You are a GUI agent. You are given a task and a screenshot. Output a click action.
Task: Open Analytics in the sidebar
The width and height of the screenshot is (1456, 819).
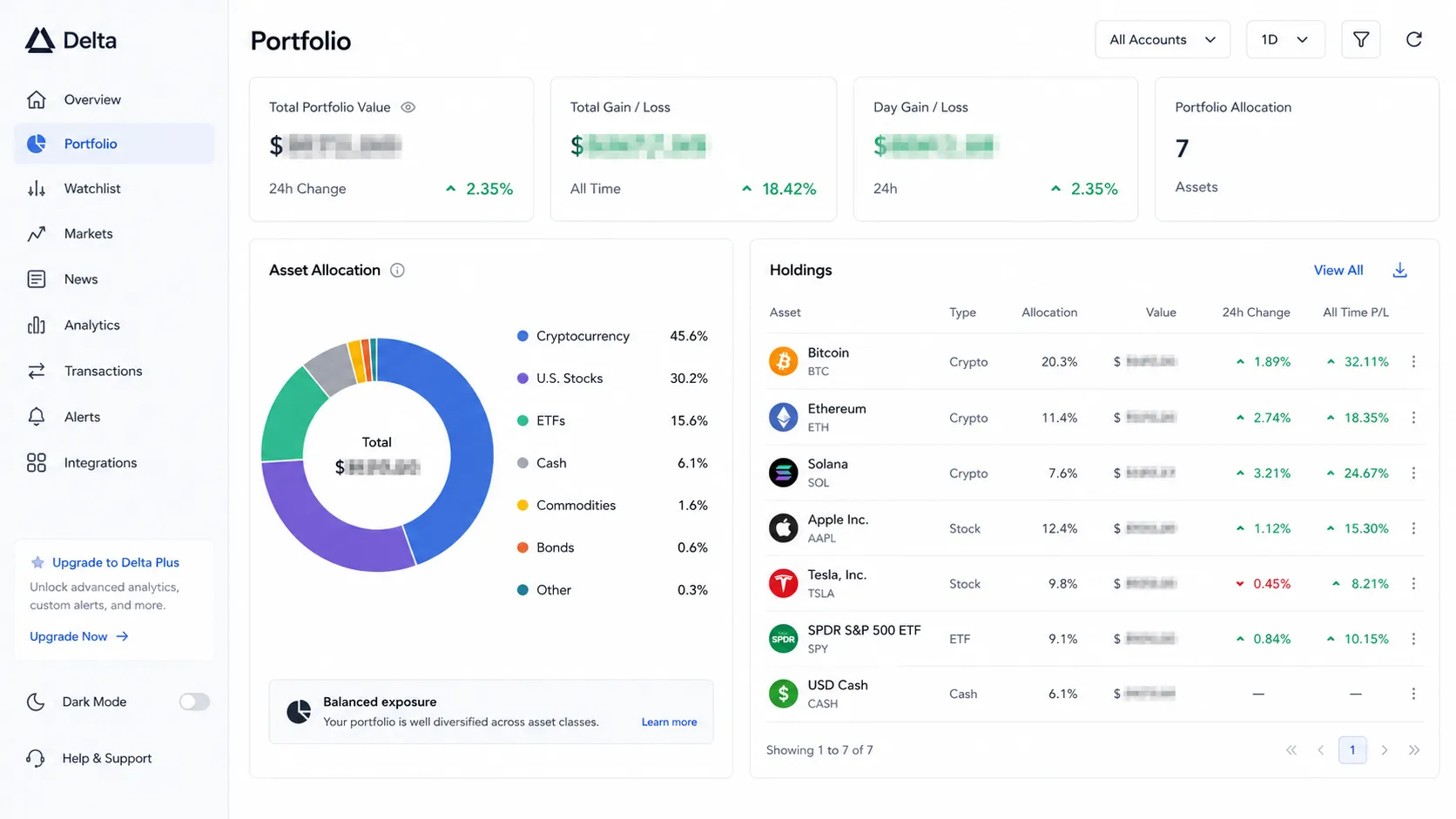pyautogui.click(x=114, y=326)
